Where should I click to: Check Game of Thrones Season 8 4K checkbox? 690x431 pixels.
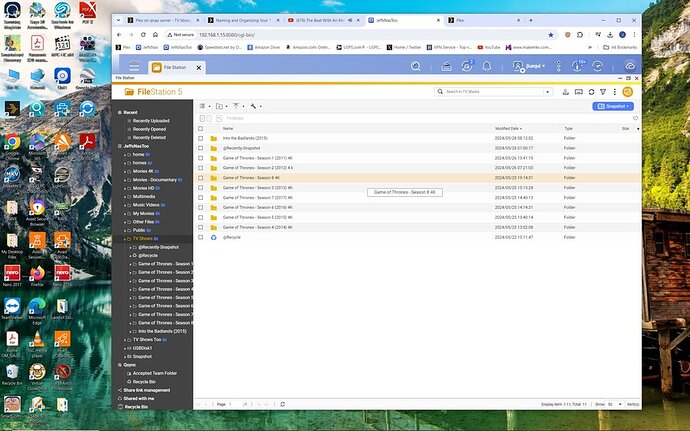tap(200, 178)
